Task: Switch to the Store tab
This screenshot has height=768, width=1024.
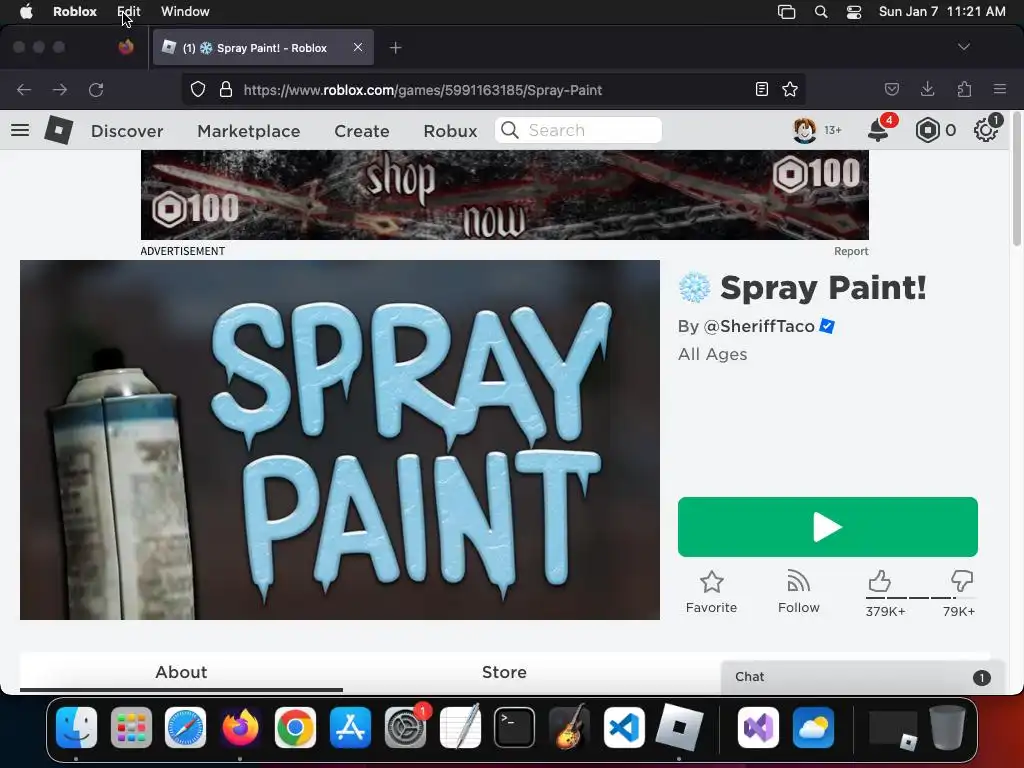Action: (504, 672)
